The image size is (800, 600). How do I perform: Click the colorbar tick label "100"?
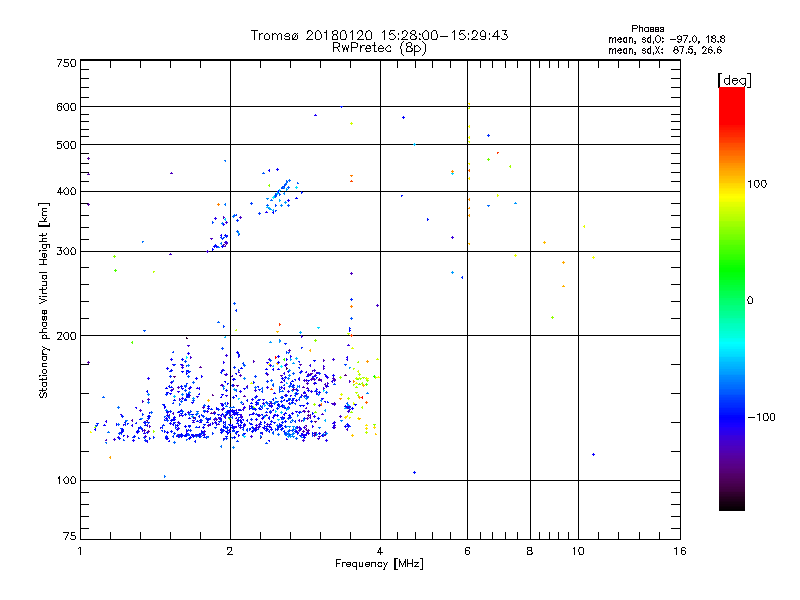(757, 184)
